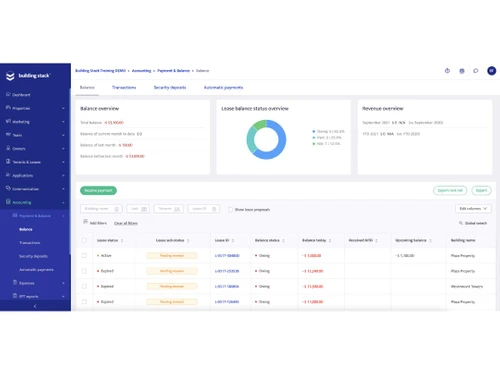The image size is (500, 375).
Task: Enable Show lease proposals checkbox
Action: coord(230,209)
